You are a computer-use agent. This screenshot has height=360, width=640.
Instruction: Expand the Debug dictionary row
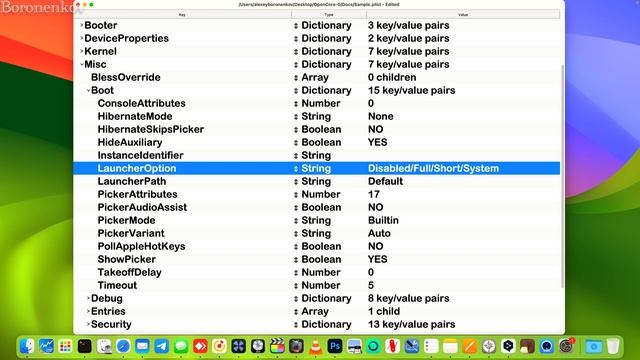pyautogui.click(x=88, y=298)
